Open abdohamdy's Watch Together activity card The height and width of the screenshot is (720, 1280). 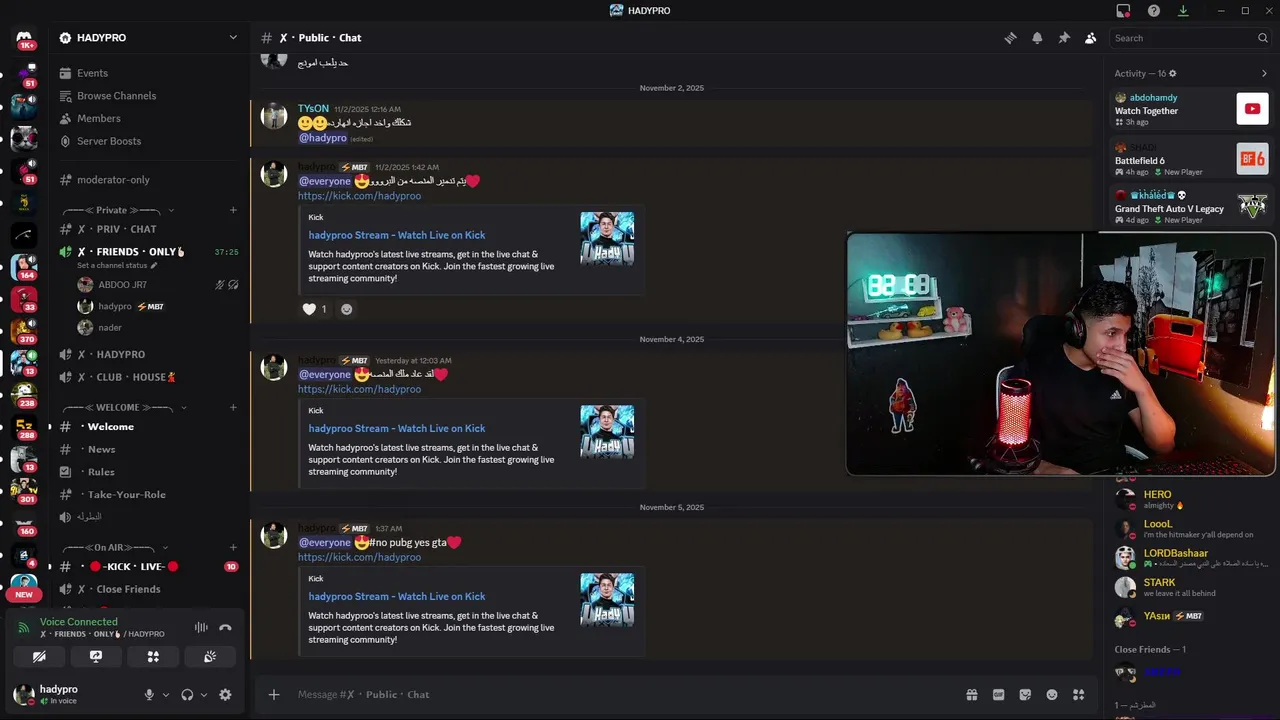1191,109
